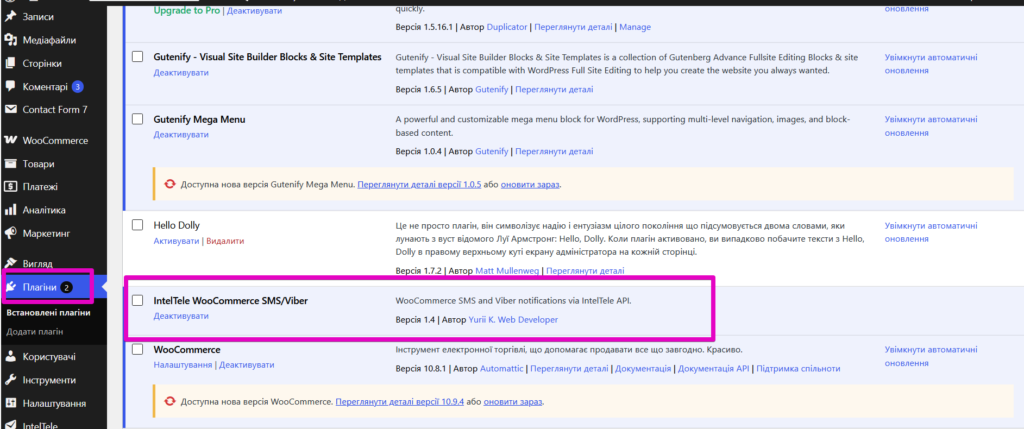Screen dimensions: 1024x429
Task: Open Вигляд paintbrush icon
Action: 10,263
